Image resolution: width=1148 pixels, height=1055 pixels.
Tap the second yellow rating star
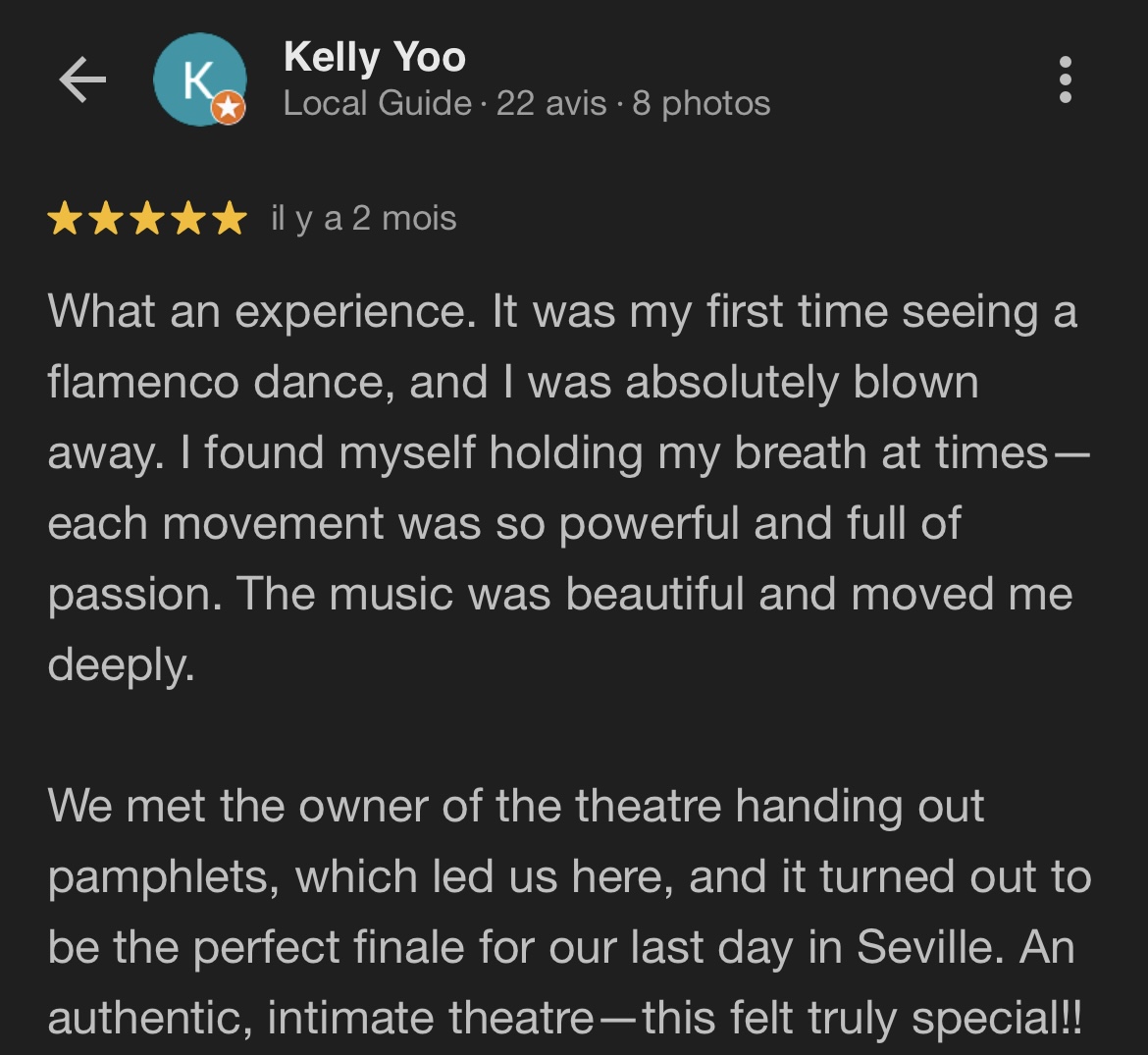tap(106, 219)
